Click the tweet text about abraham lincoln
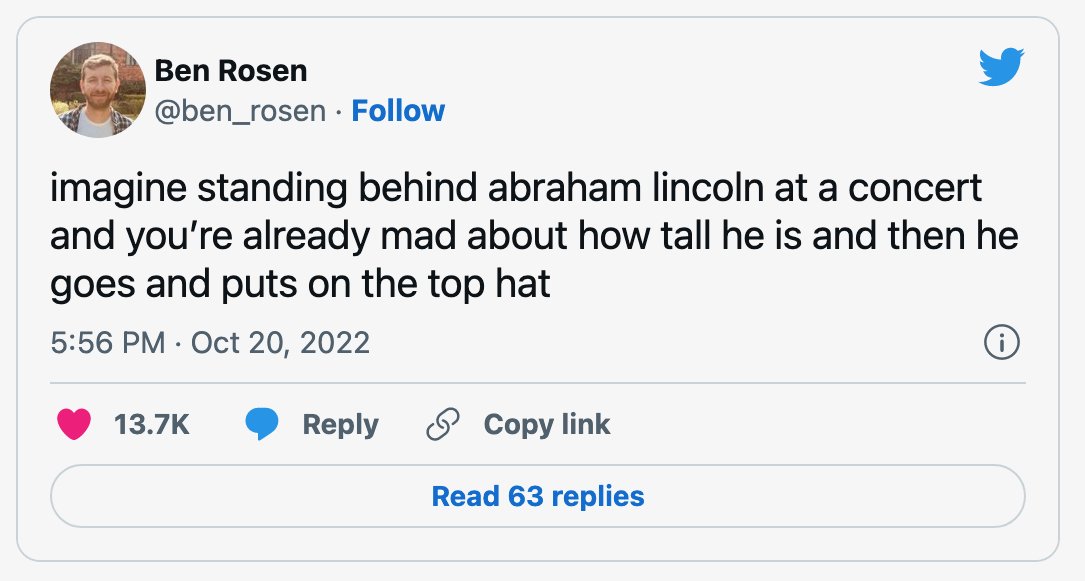The width and height of the screenshot is (1085, 581). pyautogui.click(x=534, y=236)
